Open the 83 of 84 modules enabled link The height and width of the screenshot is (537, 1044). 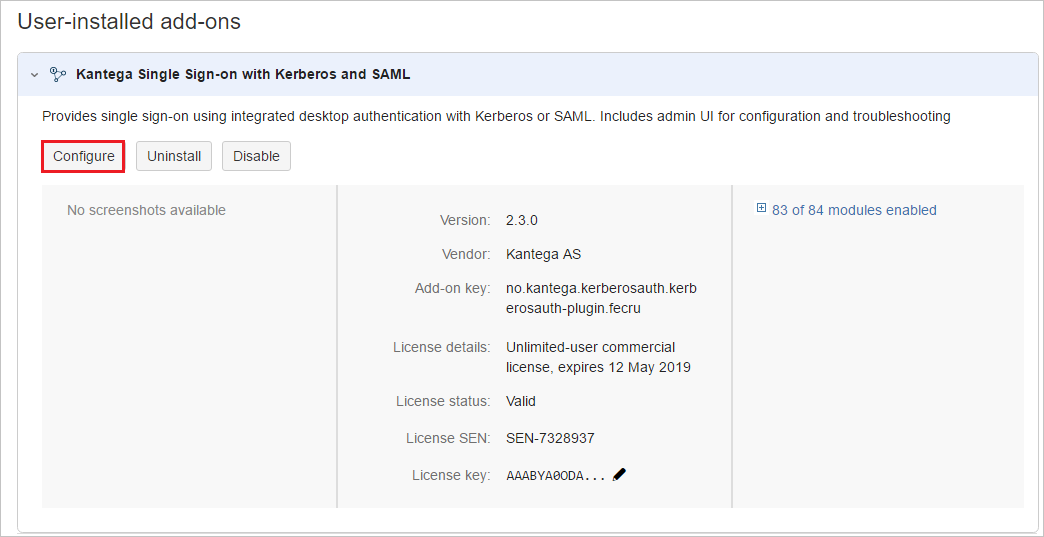854,210
